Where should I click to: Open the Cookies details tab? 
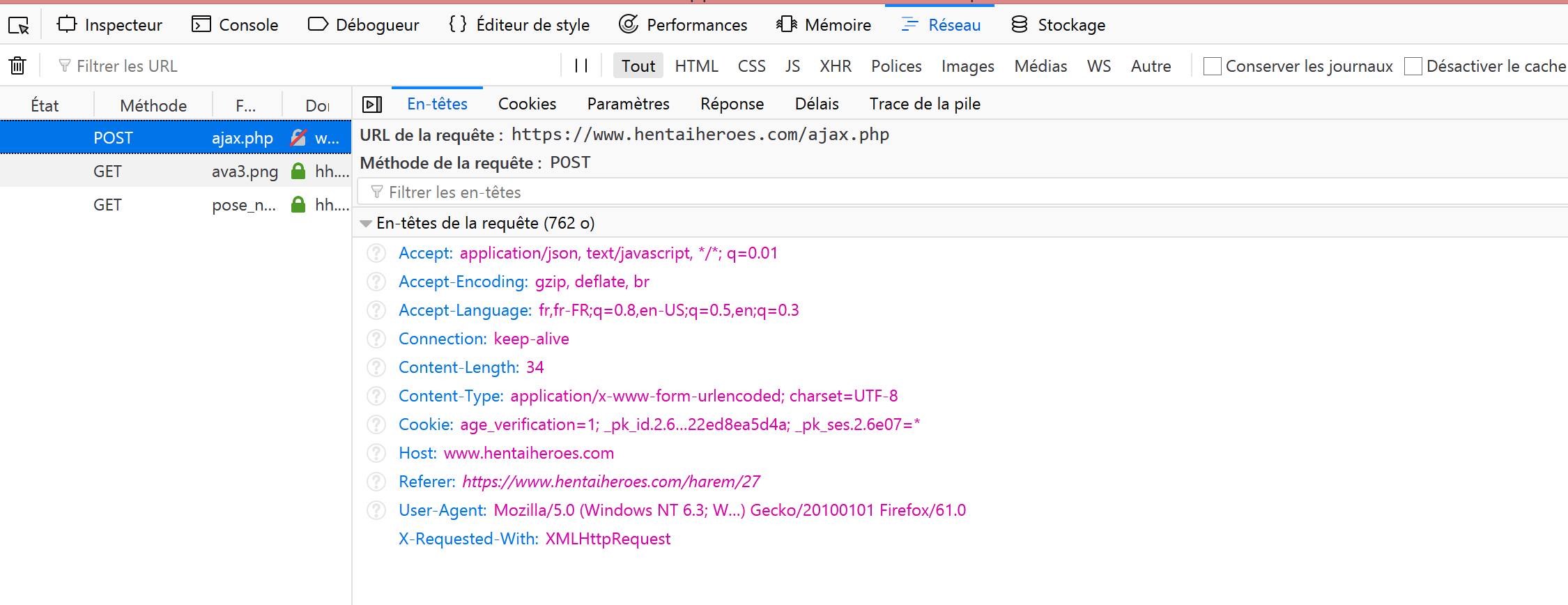[x=527, y=104]
